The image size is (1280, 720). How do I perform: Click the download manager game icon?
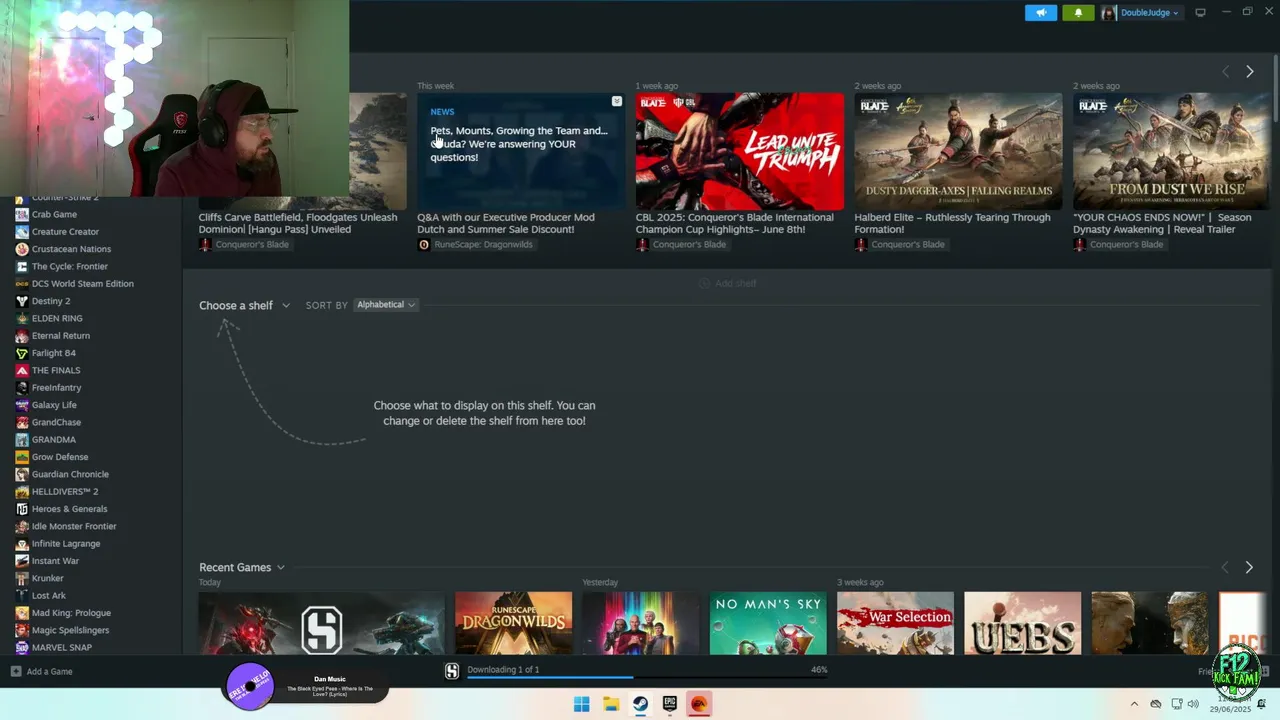coord(452,671)
